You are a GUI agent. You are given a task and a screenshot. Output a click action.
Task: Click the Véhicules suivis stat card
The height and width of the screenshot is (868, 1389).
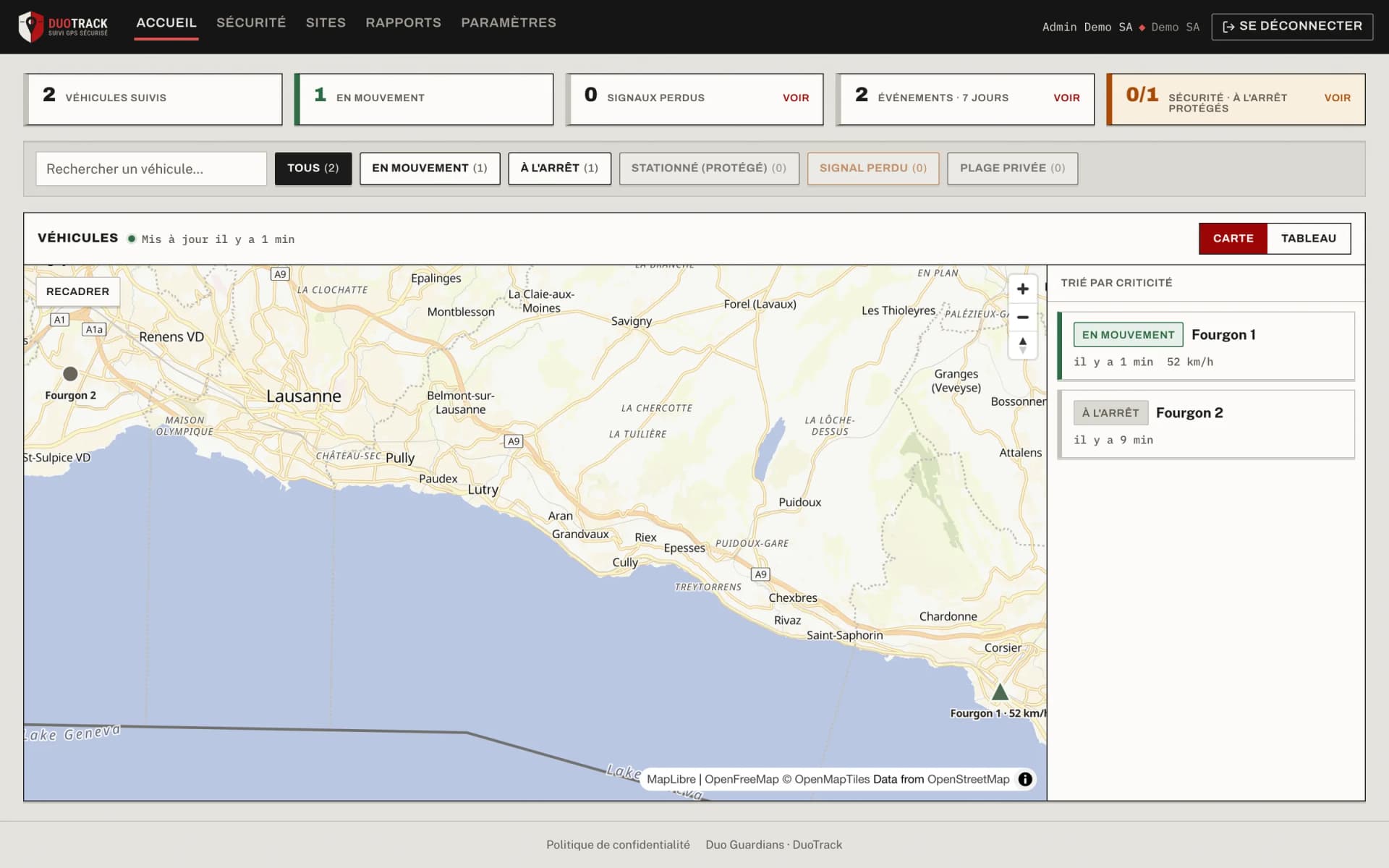[x=153, y=99]
